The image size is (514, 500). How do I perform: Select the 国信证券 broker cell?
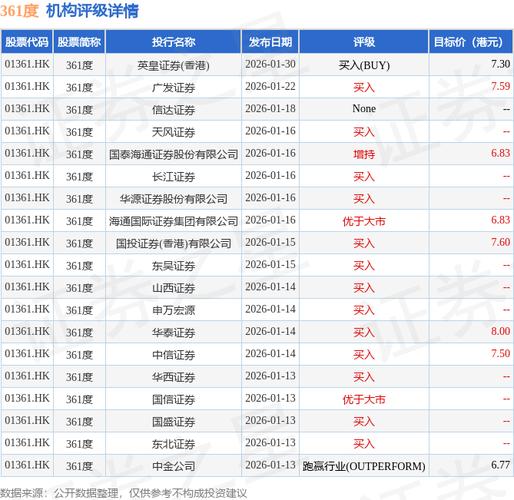[x=173, y=399]
